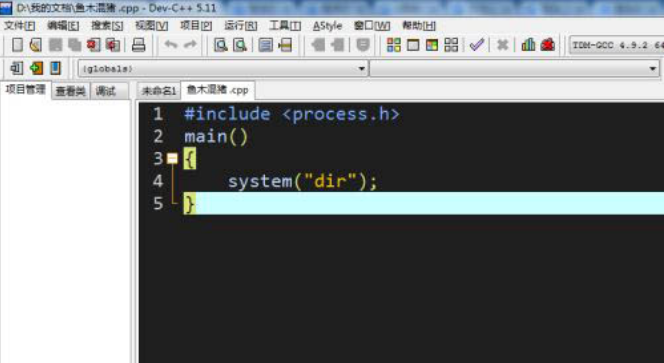Click the Stop execution X icon
Image resolution: width=664 pixels, height=363 pixels.
(x=502, y=45)
